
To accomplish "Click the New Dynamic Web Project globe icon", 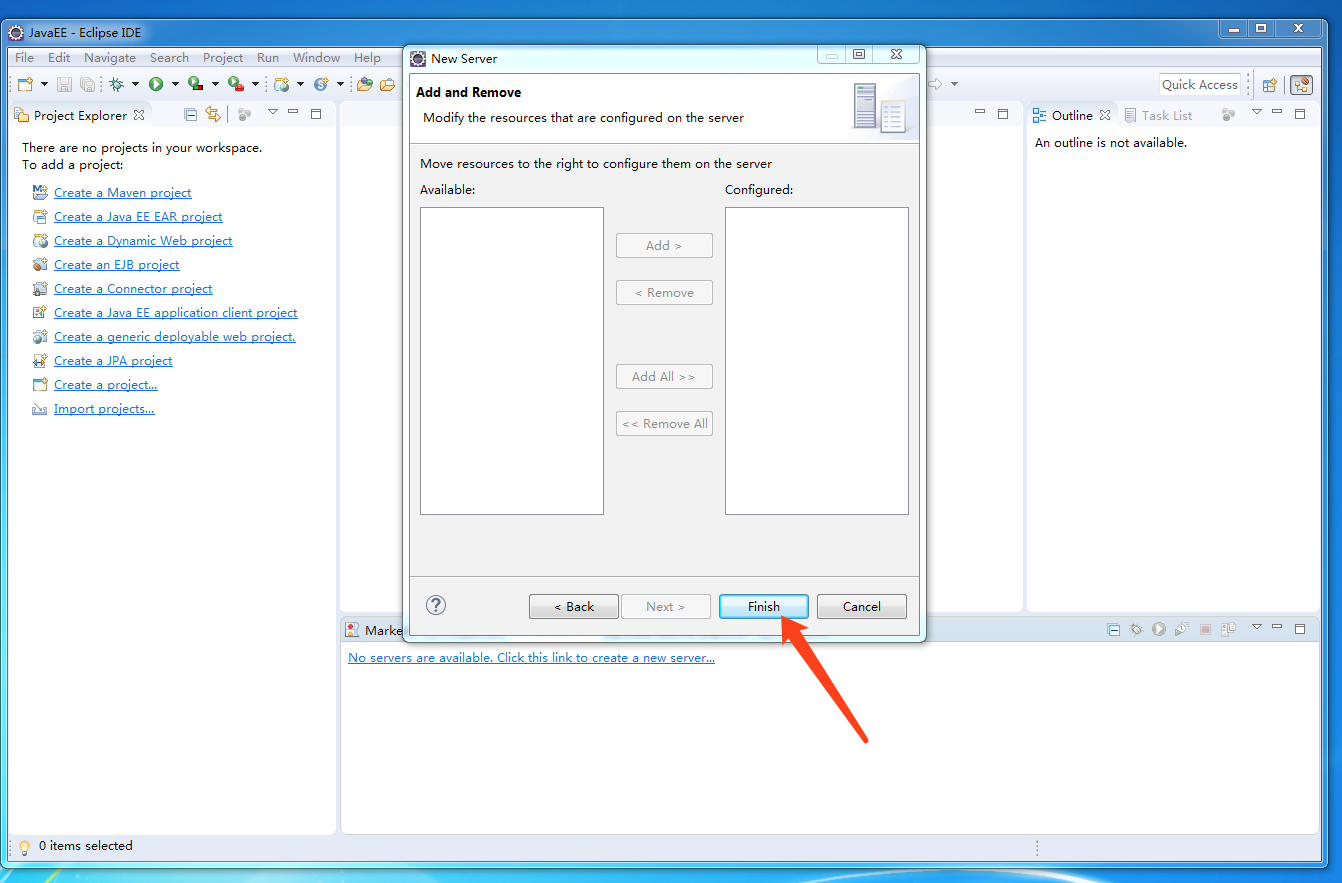I will (282, 84).
